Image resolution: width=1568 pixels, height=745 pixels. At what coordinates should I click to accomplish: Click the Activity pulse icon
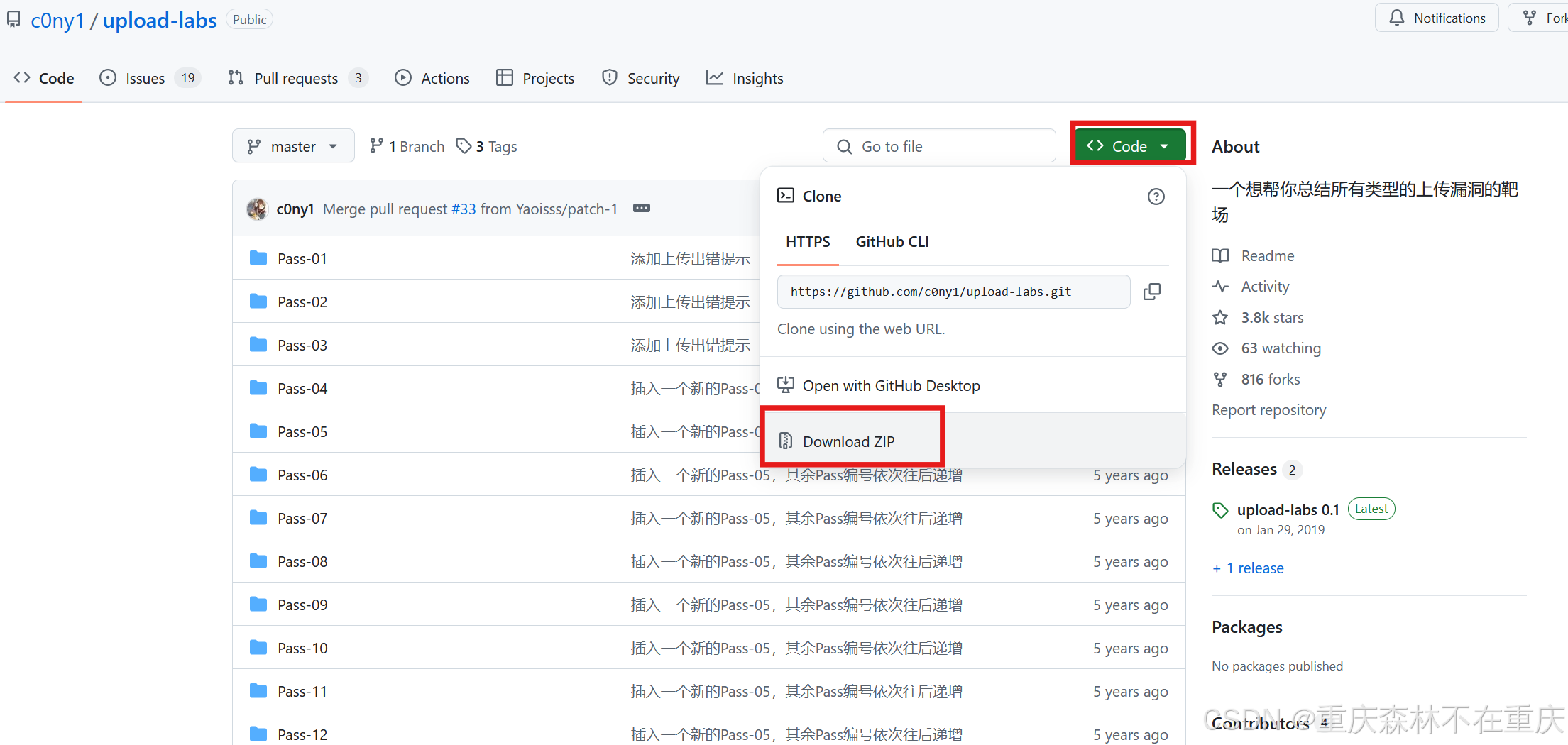(1220, 287)
